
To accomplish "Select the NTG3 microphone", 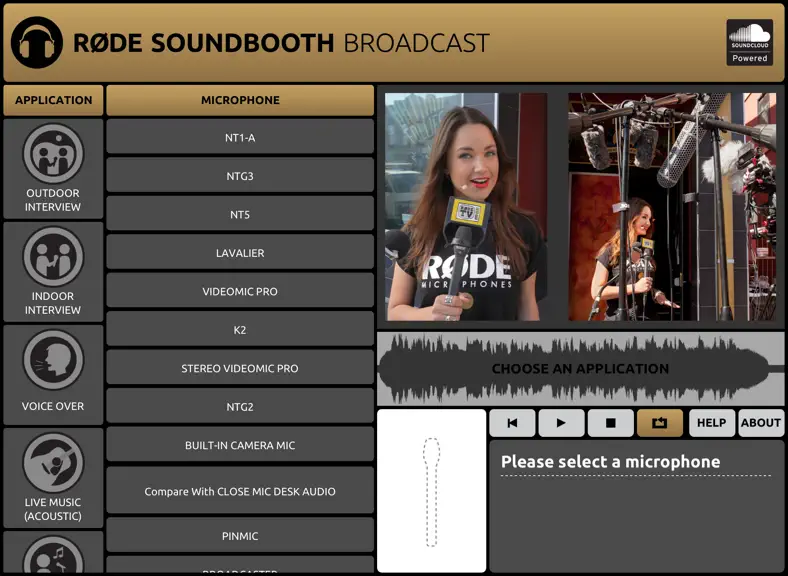I will click(x=240, y=175).
